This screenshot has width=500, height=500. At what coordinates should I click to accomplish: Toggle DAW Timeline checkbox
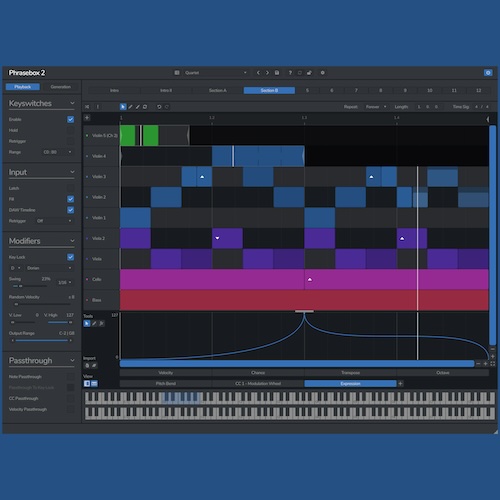[x=70, y=210]
